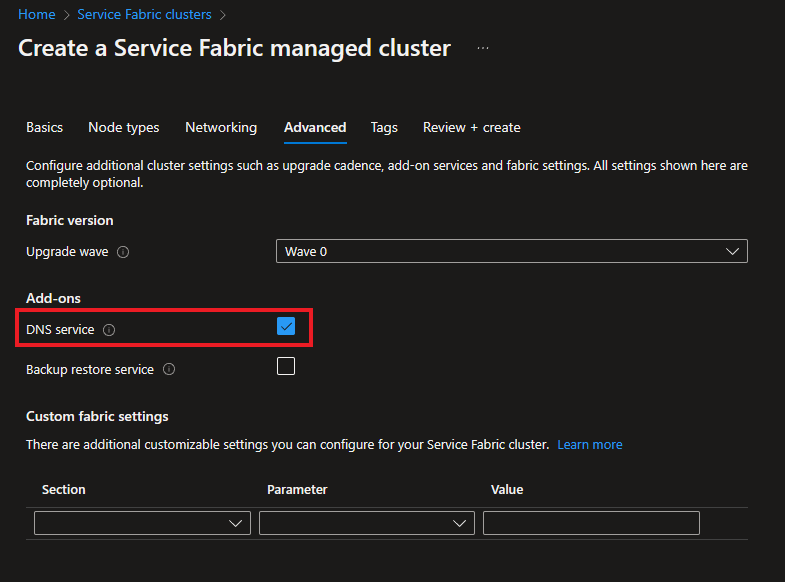Enable the Backup restore service checkbox

pos(286,366)
